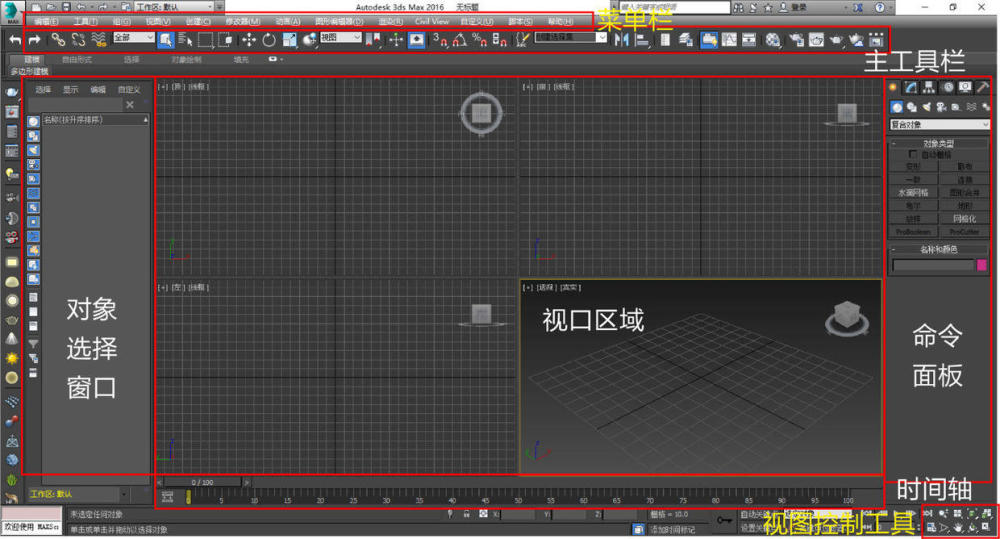The height and width of the screenshot is (539, 1000).
Task: Activate the Select Object tool
Action: (x=166, y=40)
